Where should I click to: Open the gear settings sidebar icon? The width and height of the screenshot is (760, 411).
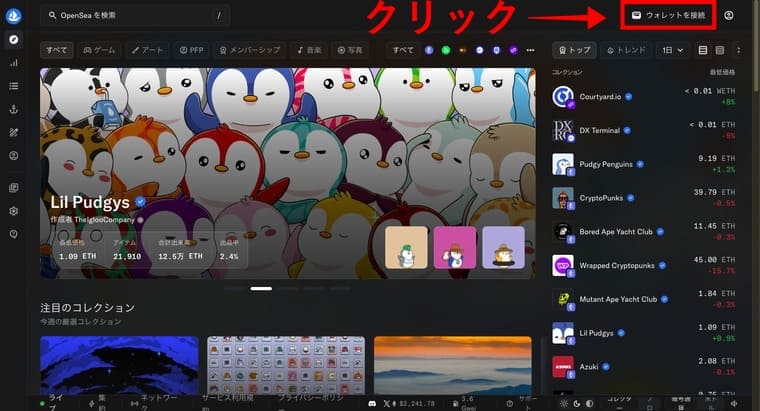(x=14, y=211)
